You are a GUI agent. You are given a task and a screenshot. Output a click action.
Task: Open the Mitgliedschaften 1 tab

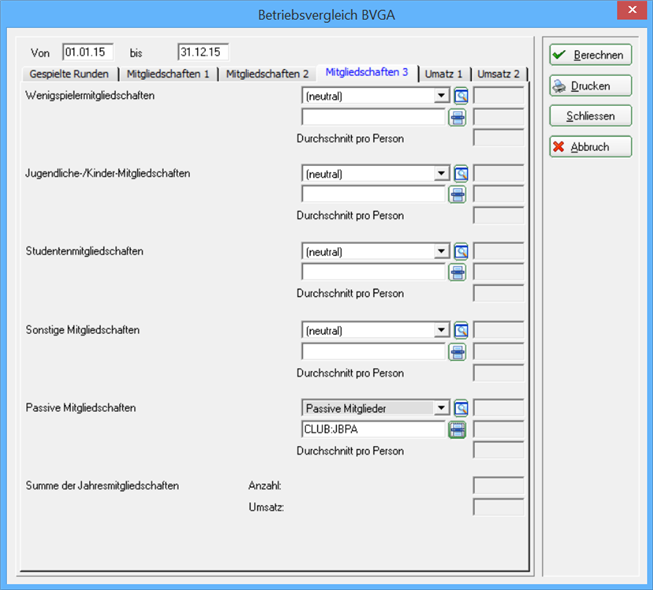click(168, 74)
